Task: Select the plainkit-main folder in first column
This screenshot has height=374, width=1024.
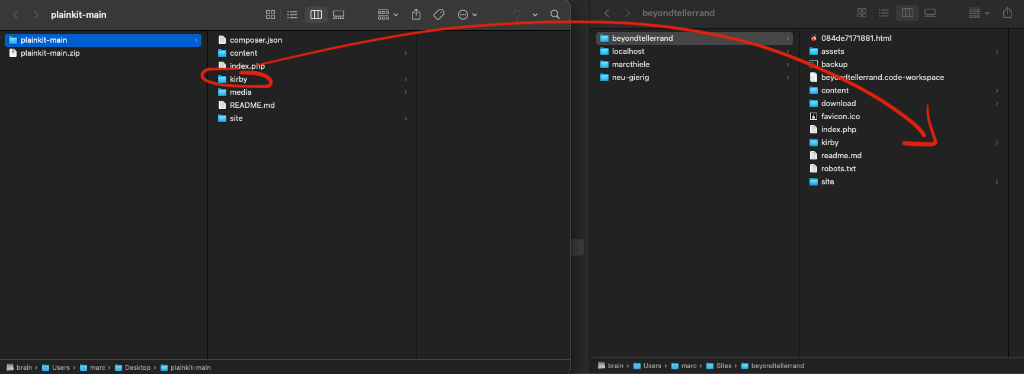Action: coord(103,40)
